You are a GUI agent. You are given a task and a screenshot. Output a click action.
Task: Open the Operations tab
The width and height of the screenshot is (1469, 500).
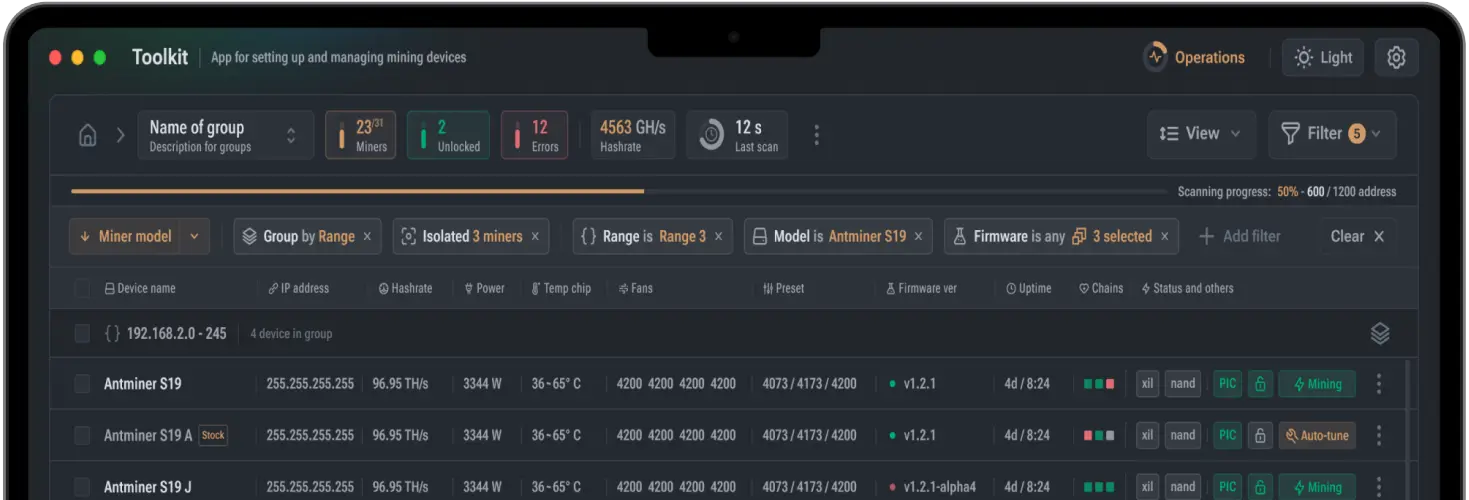pos(1194,58)
